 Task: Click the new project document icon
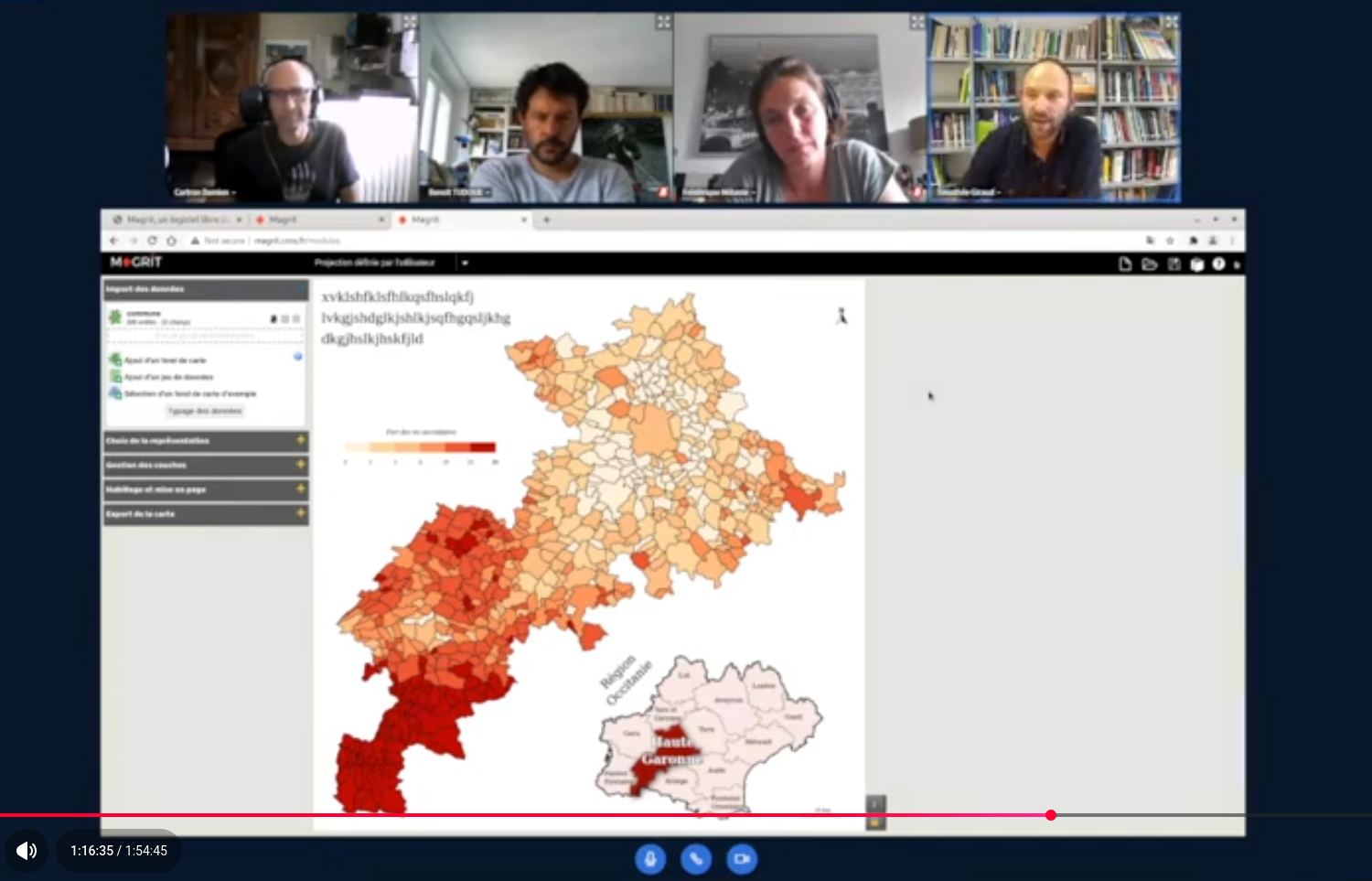click(1125, 264)
